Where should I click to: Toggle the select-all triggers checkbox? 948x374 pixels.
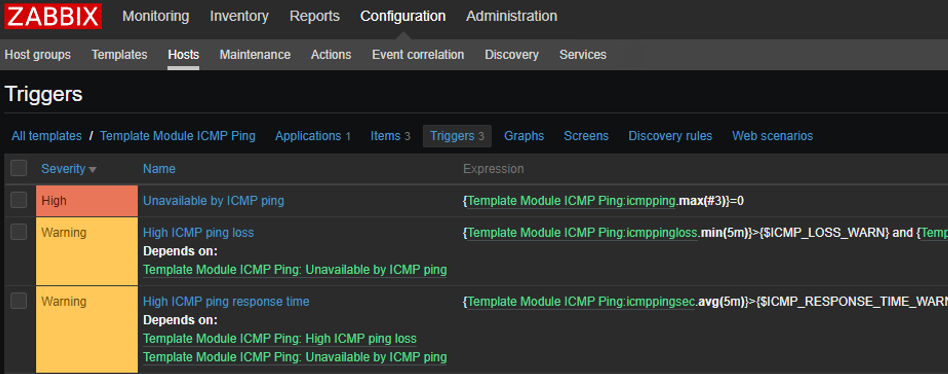pos(19,168)
